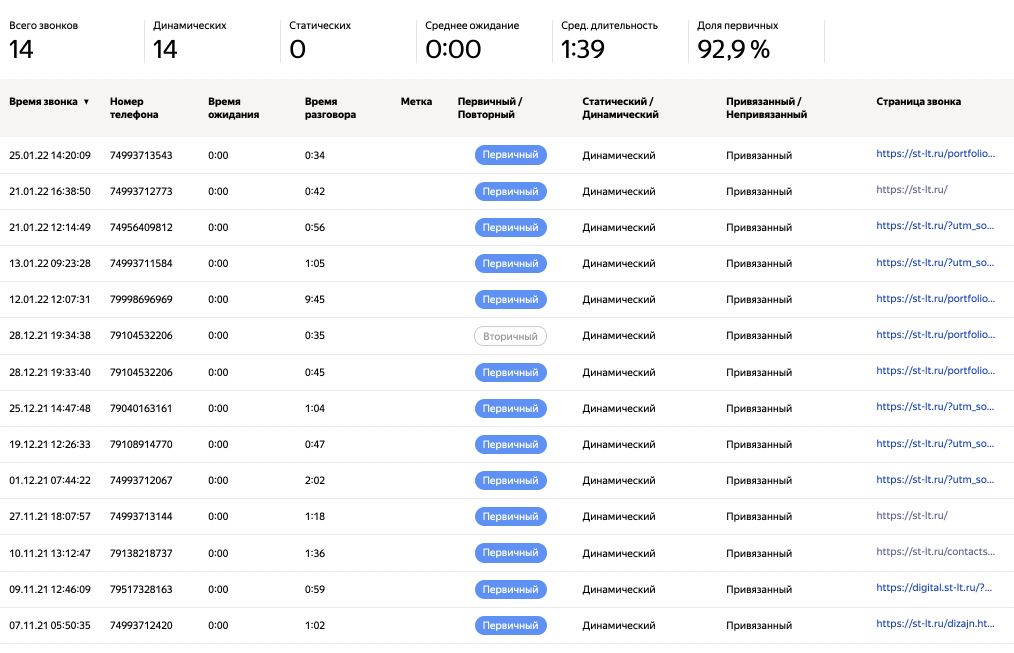Screen dimensions: 1014x653
Task: Select phone number 74993712067
Action: tap(141, 481)
